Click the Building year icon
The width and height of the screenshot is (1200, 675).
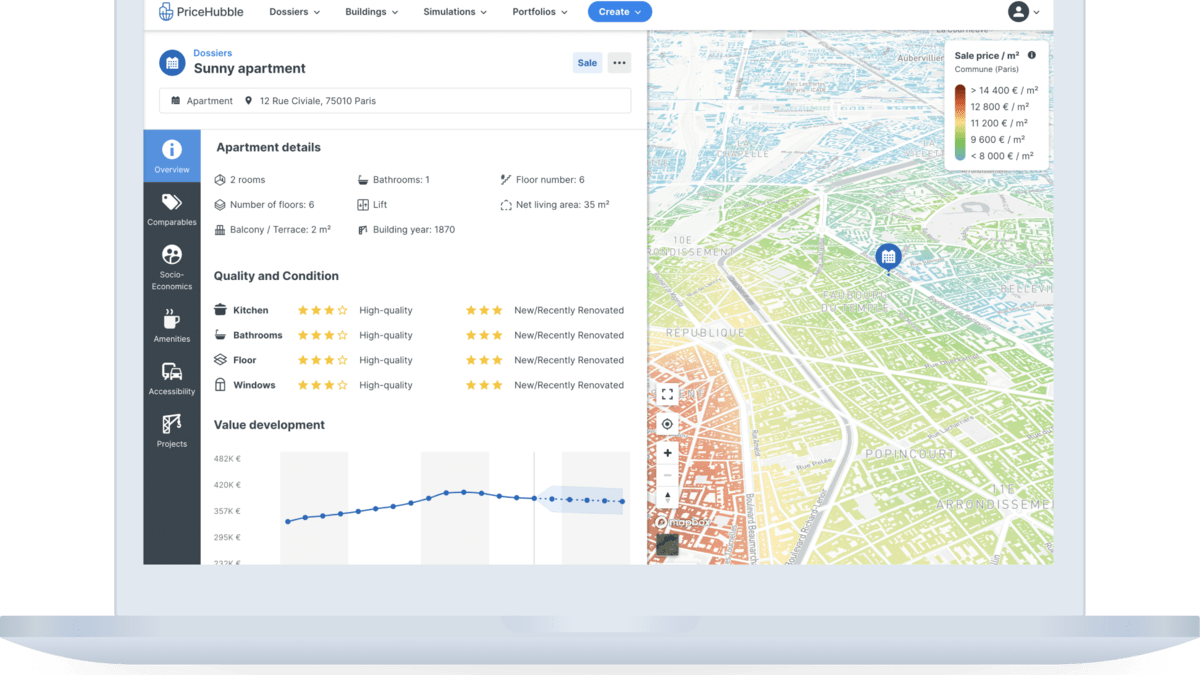point(363,230)
